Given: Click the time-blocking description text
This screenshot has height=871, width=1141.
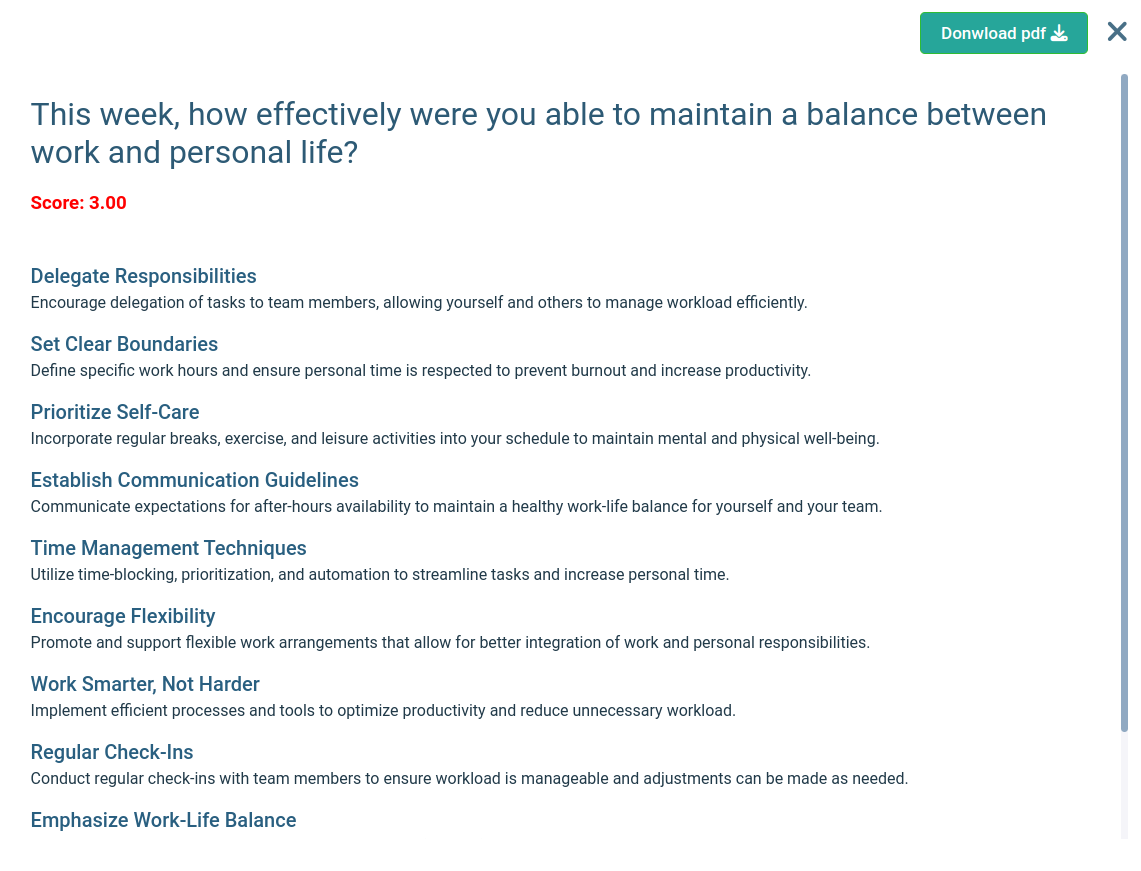Looking at the screenshot, I should click(380, 575).
